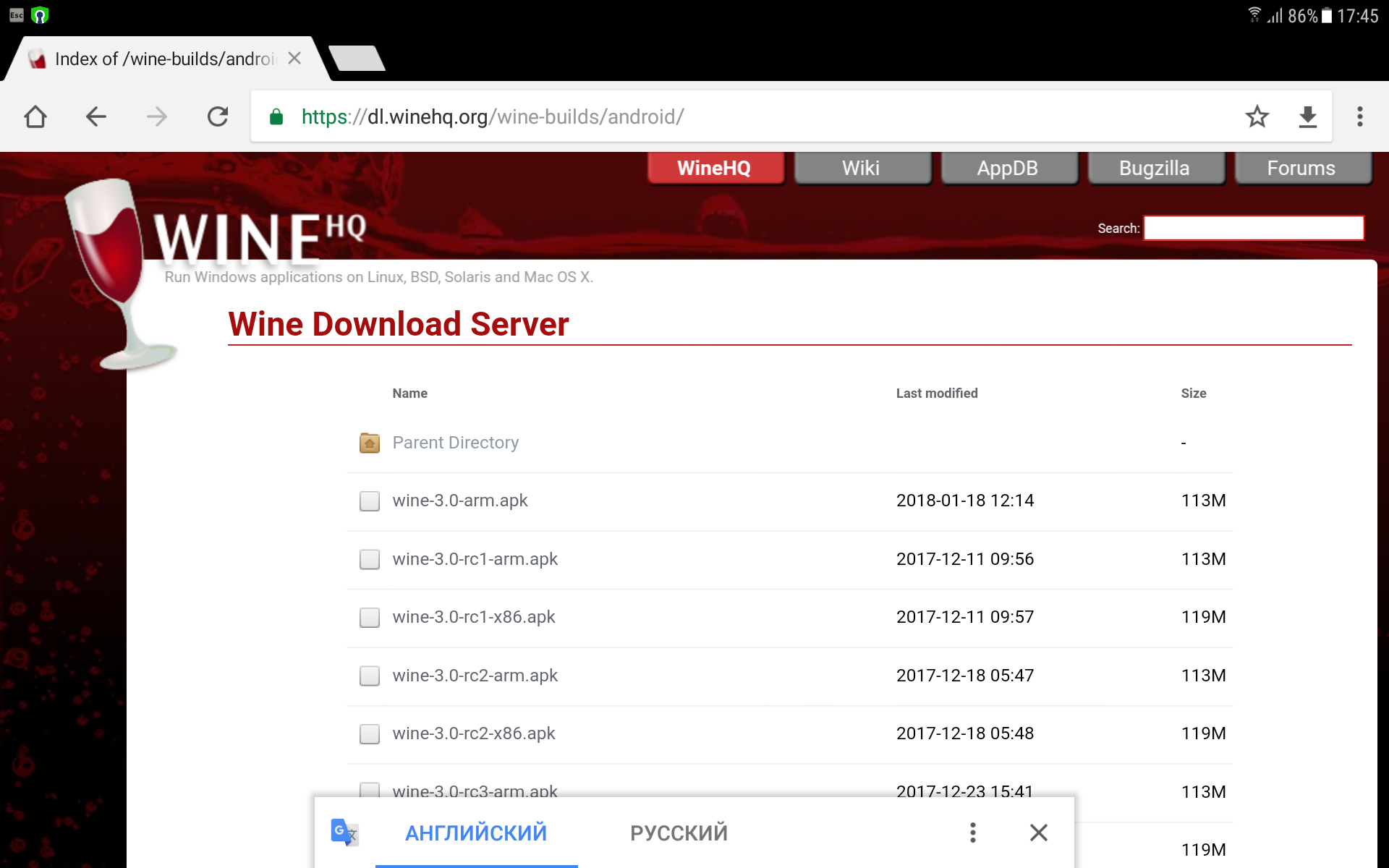Tap the Esc keyboard status icon
1389x868 pixels.
16,15
